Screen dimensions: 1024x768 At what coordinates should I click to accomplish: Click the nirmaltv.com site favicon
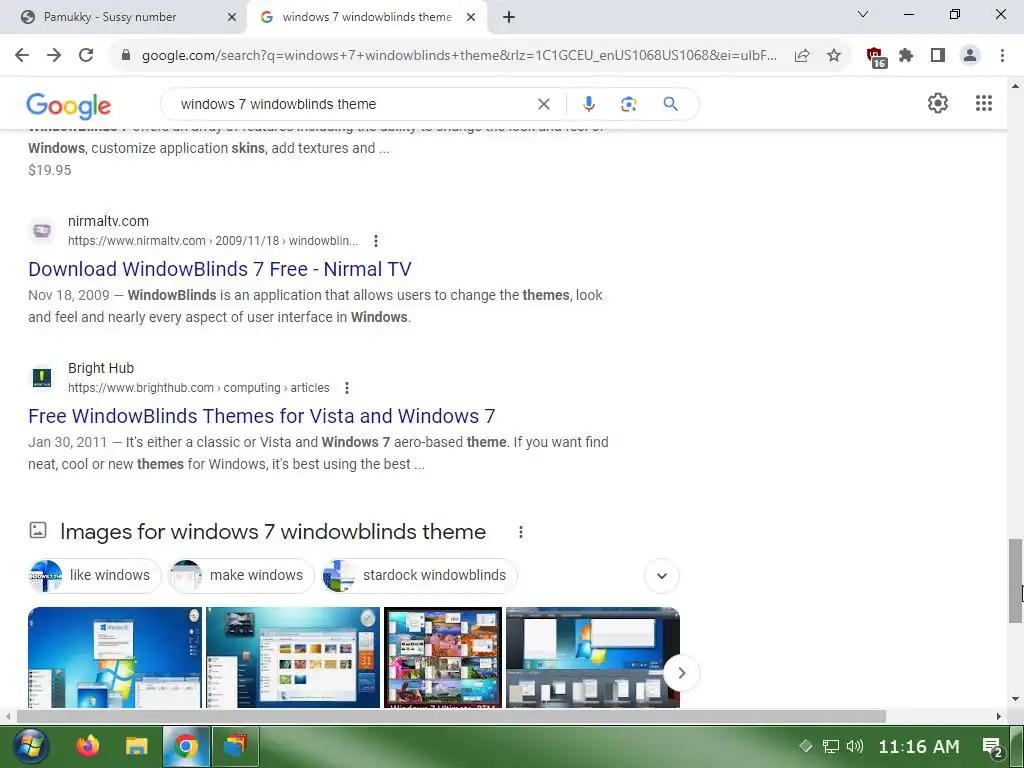(x=42, y=231)
